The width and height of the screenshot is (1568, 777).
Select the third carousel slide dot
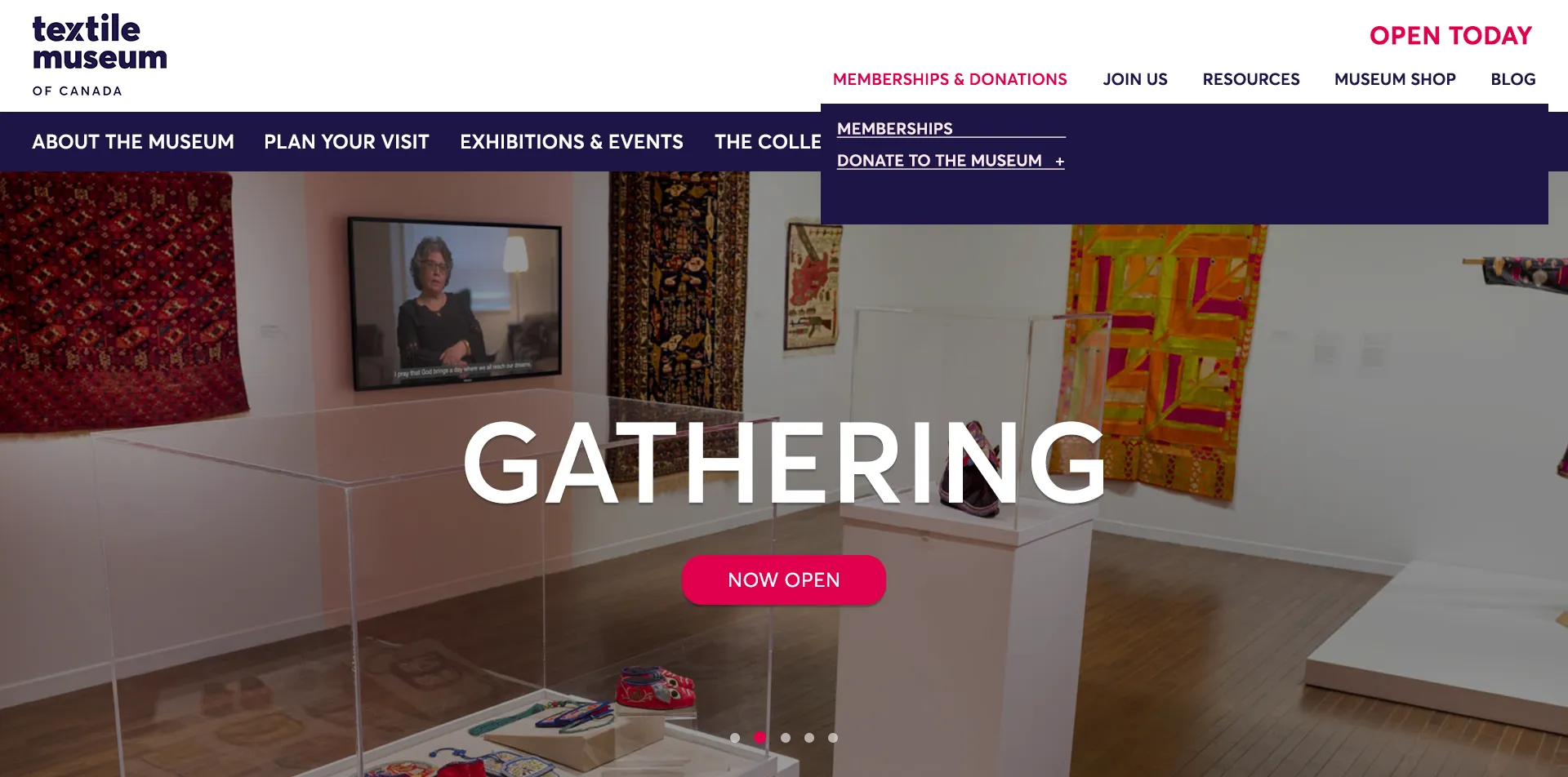coord(785,738)
